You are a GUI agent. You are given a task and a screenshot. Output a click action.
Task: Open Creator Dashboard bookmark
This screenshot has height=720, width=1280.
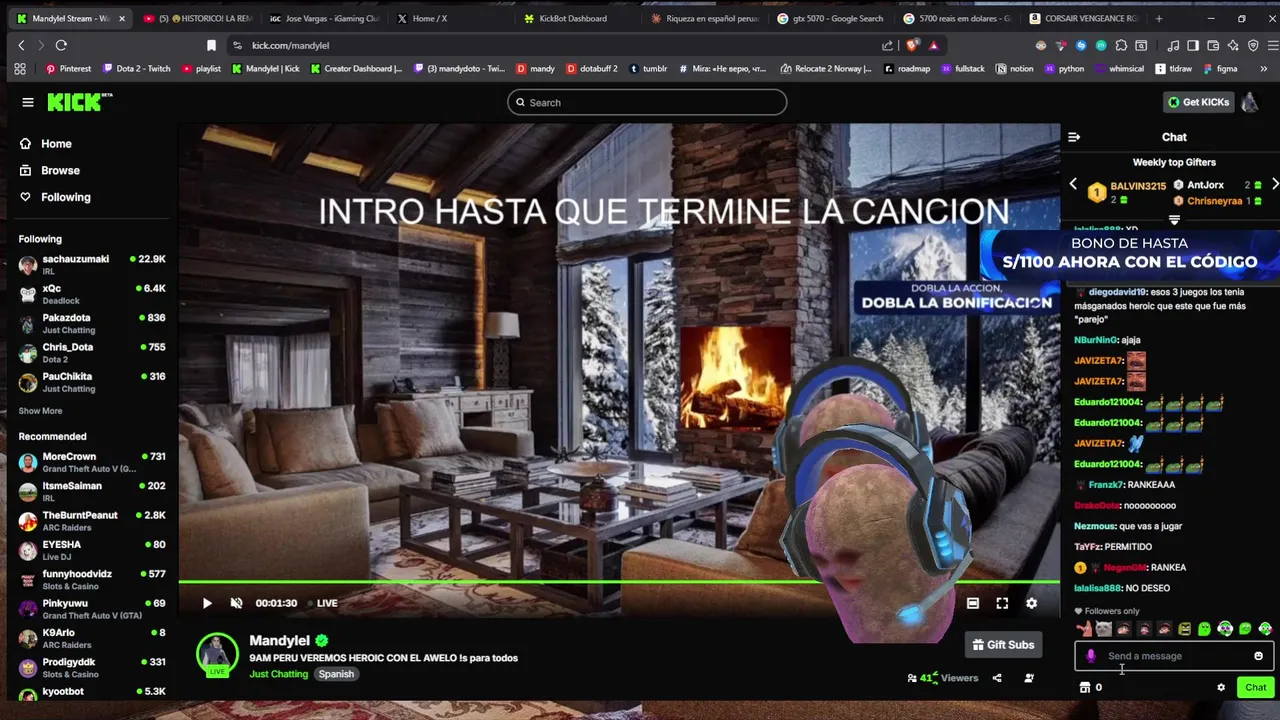point(356,69)
